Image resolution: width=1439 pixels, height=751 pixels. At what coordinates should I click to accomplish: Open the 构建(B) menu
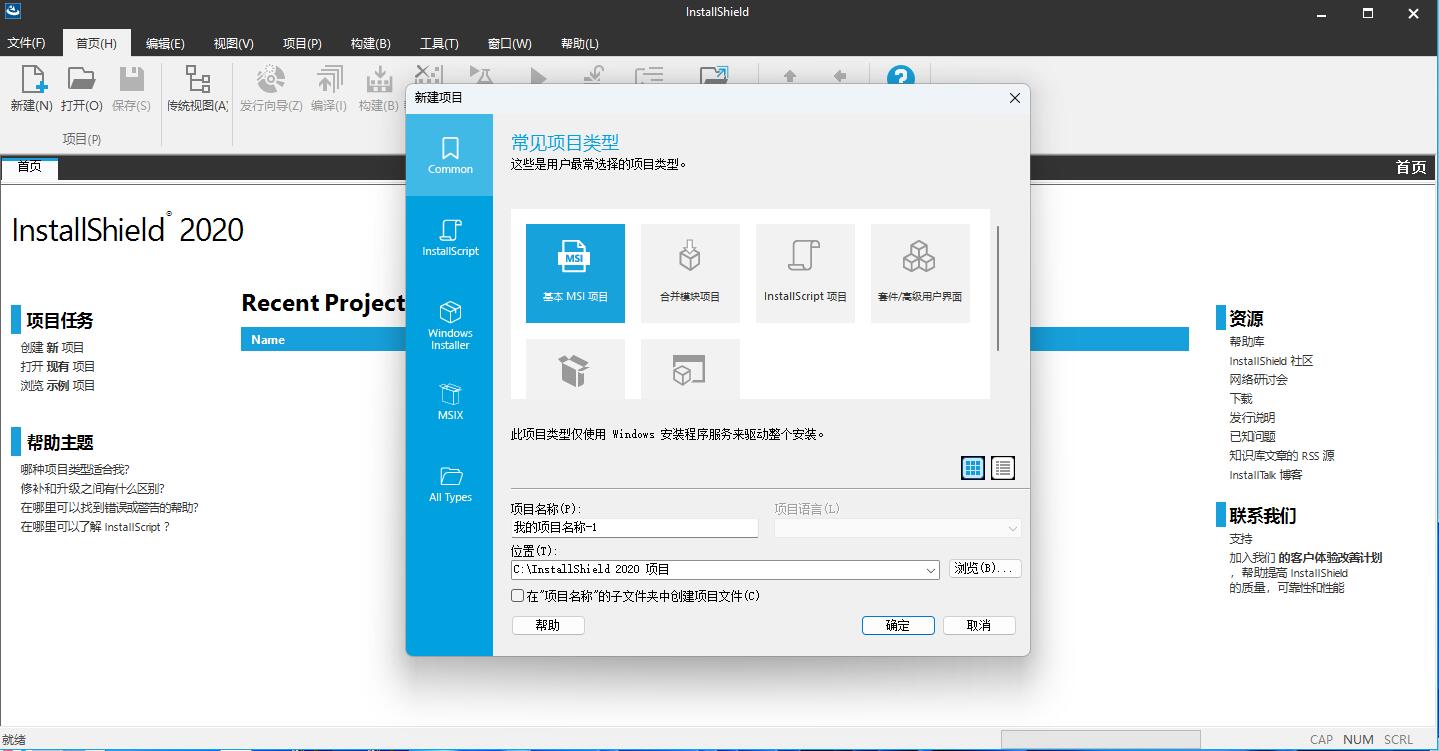point(371,43)
